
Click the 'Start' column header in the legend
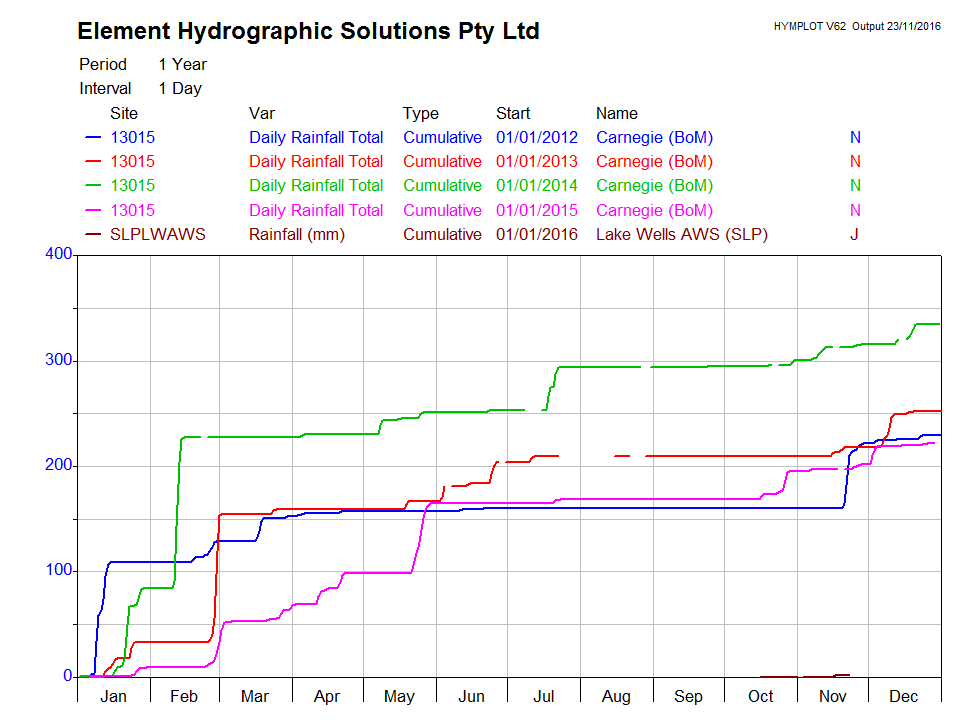tap(513, 114)
